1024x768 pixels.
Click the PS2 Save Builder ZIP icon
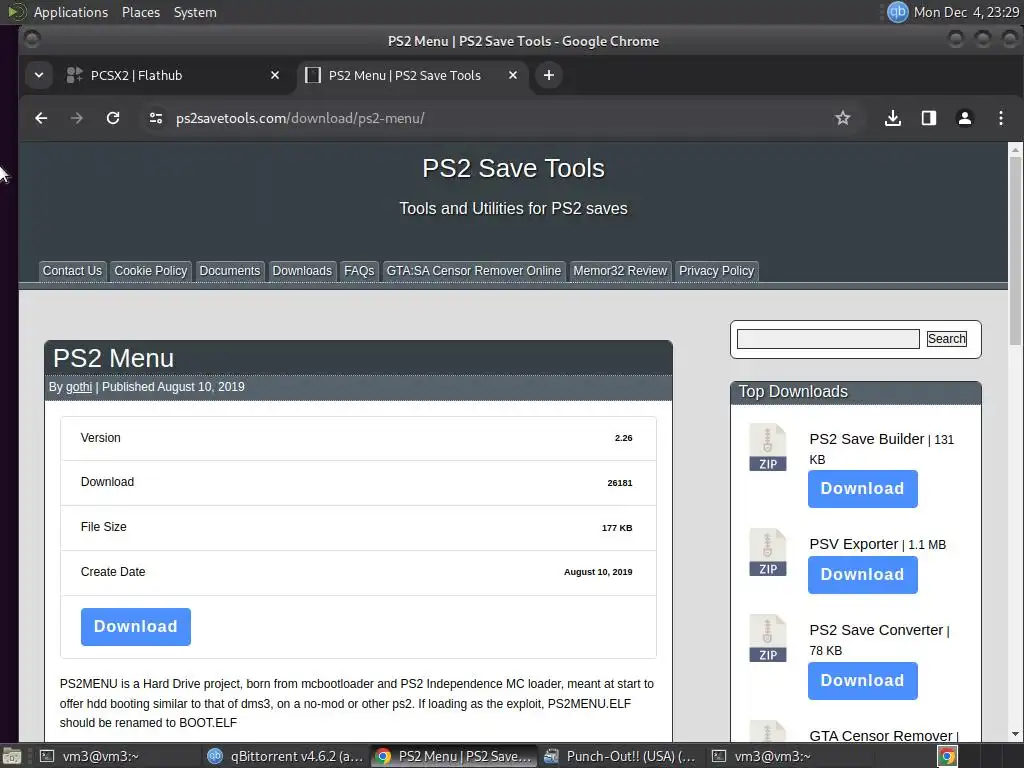(x=768, y=447)
